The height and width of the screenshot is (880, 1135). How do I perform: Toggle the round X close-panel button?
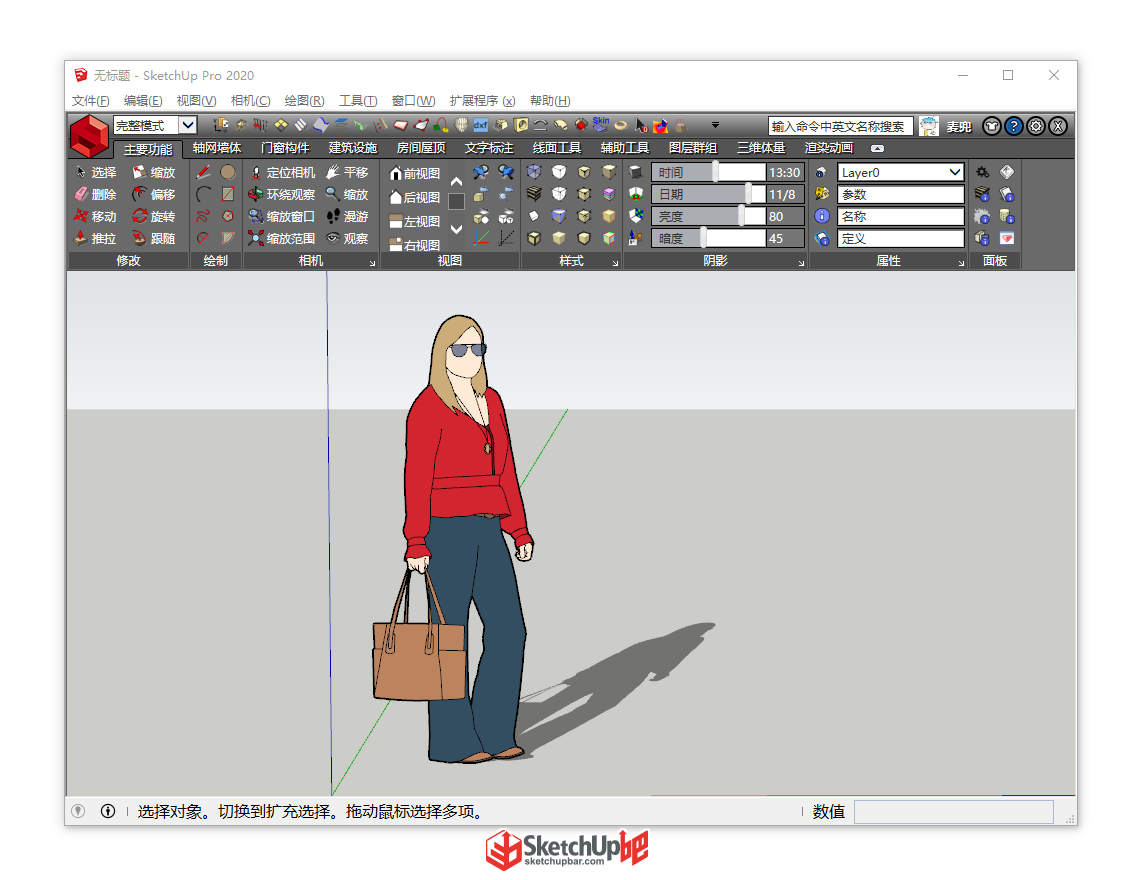point(1058,126)
